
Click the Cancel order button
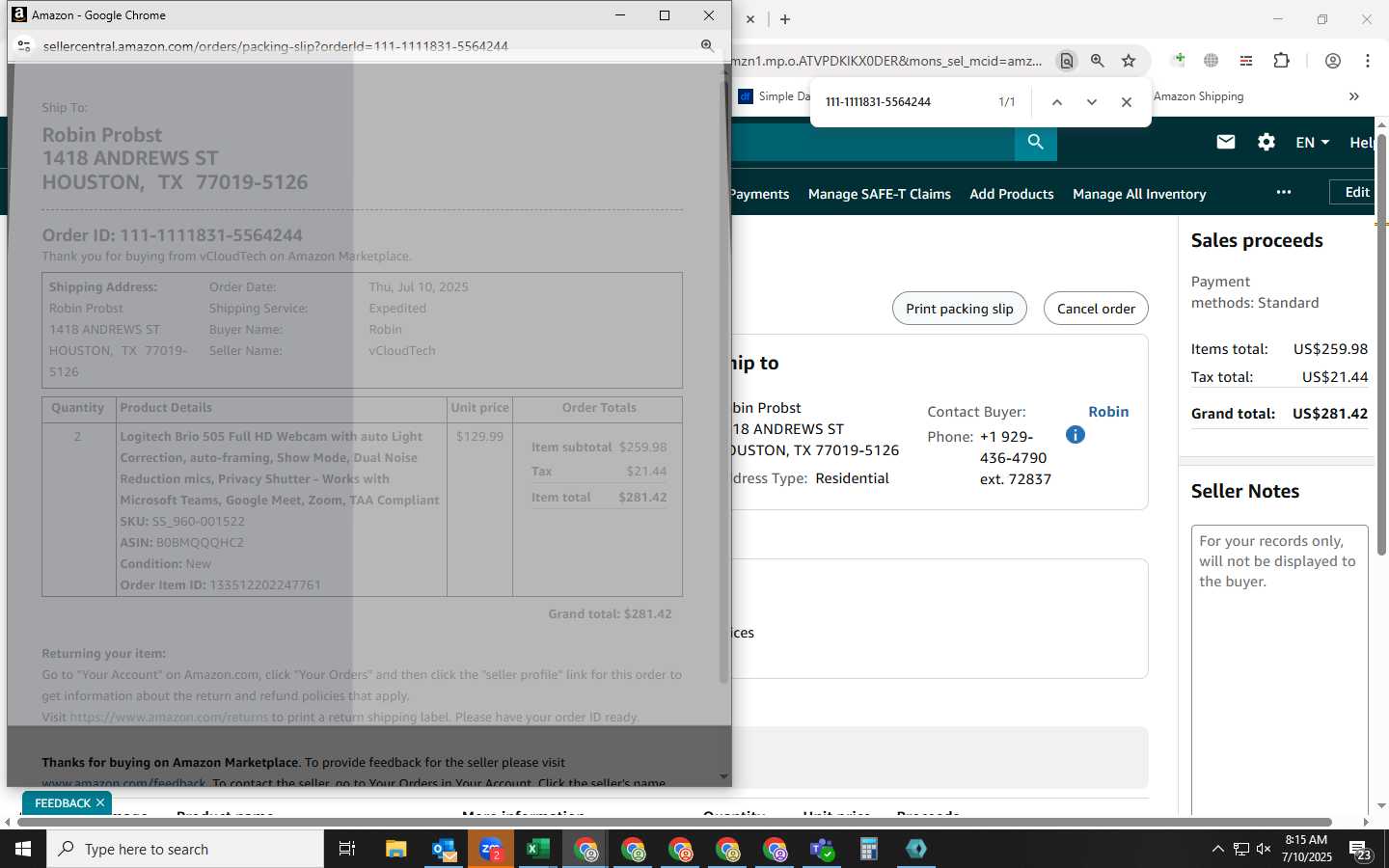tap(1096, 309)
